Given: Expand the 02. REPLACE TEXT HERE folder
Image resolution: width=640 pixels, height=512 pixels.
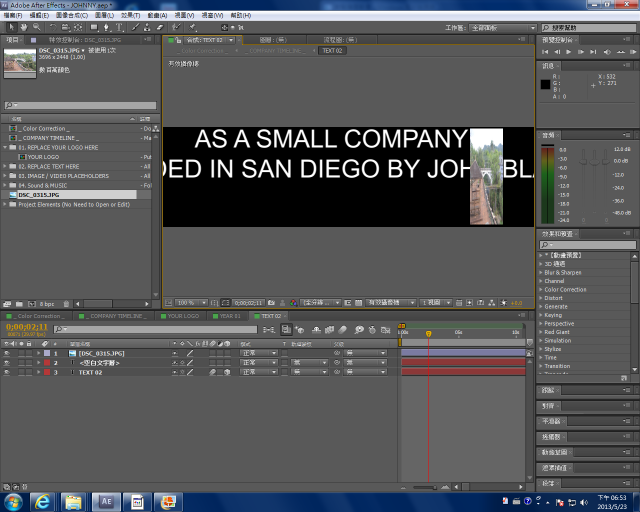Looking at the screenshot, I should 5,167.
